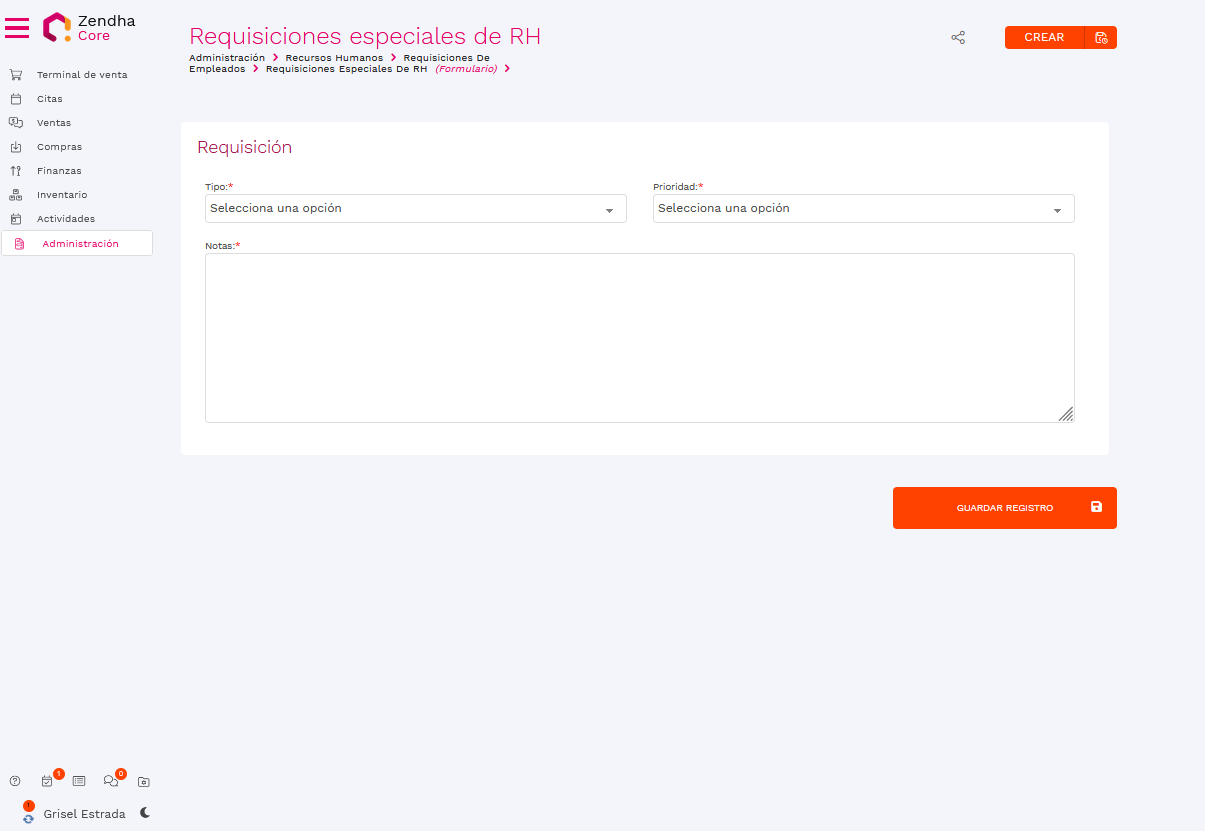Open the list view icon in sidebar footer
Image resolution: width=1205 pixels, height=831 pixels.
click(x=79, y=781)
